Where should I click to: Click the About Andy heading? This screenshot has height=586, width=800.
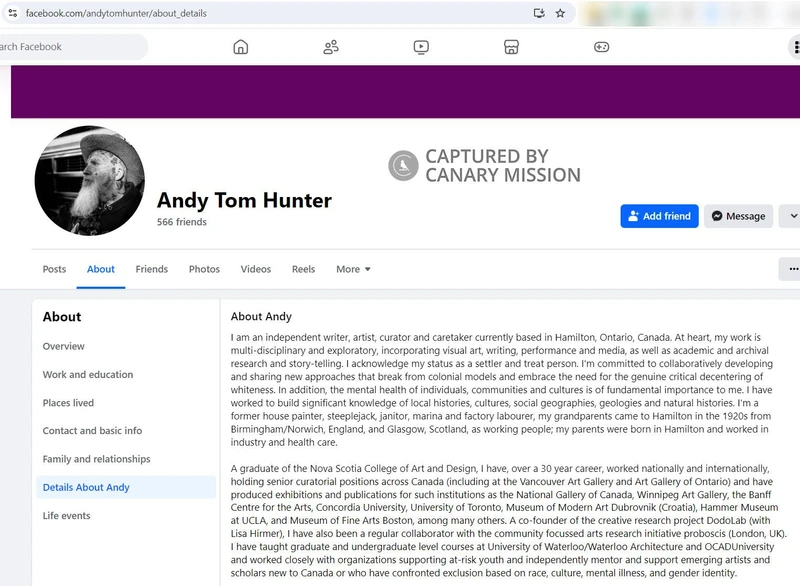coord(261,316)
